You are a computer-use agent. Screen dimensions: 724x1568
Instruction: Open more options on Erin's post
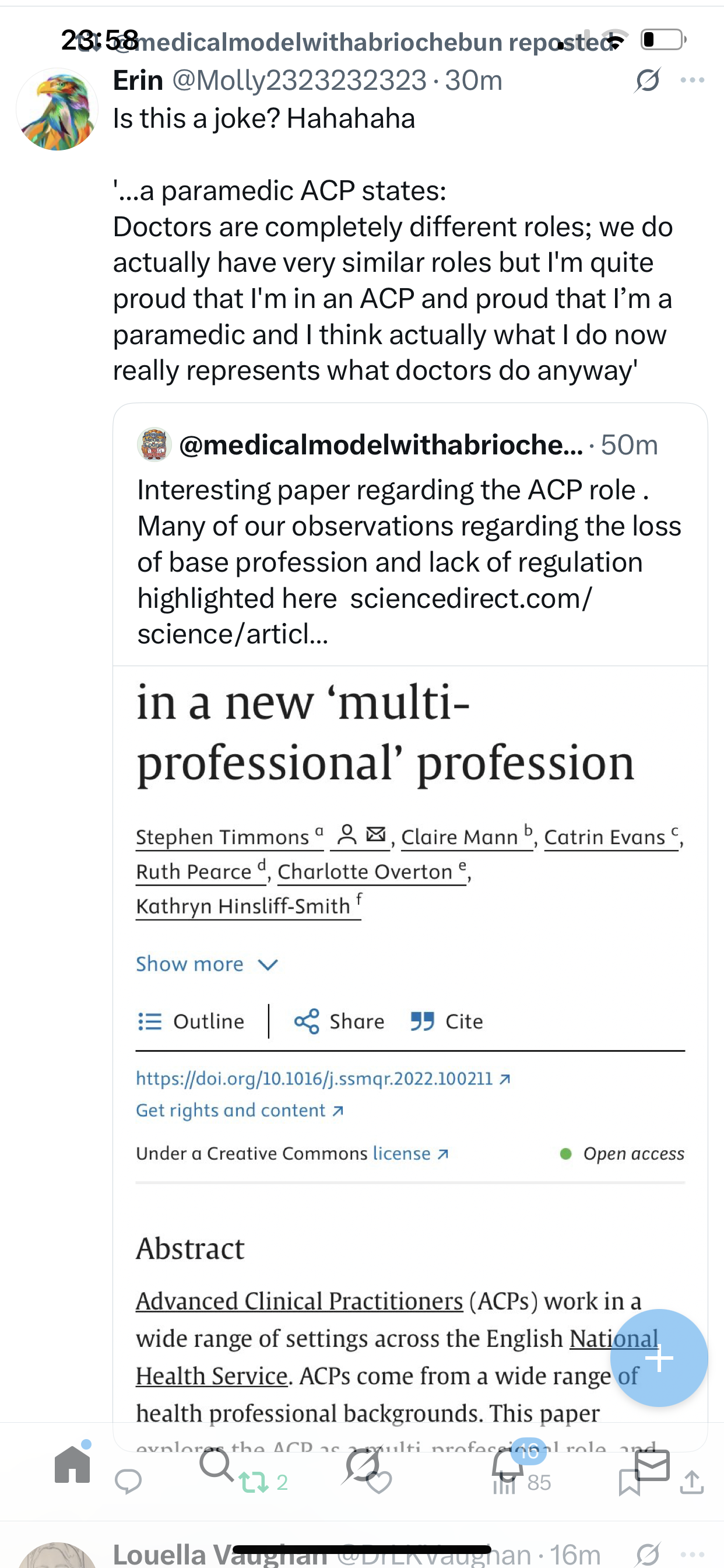[693, 80]
